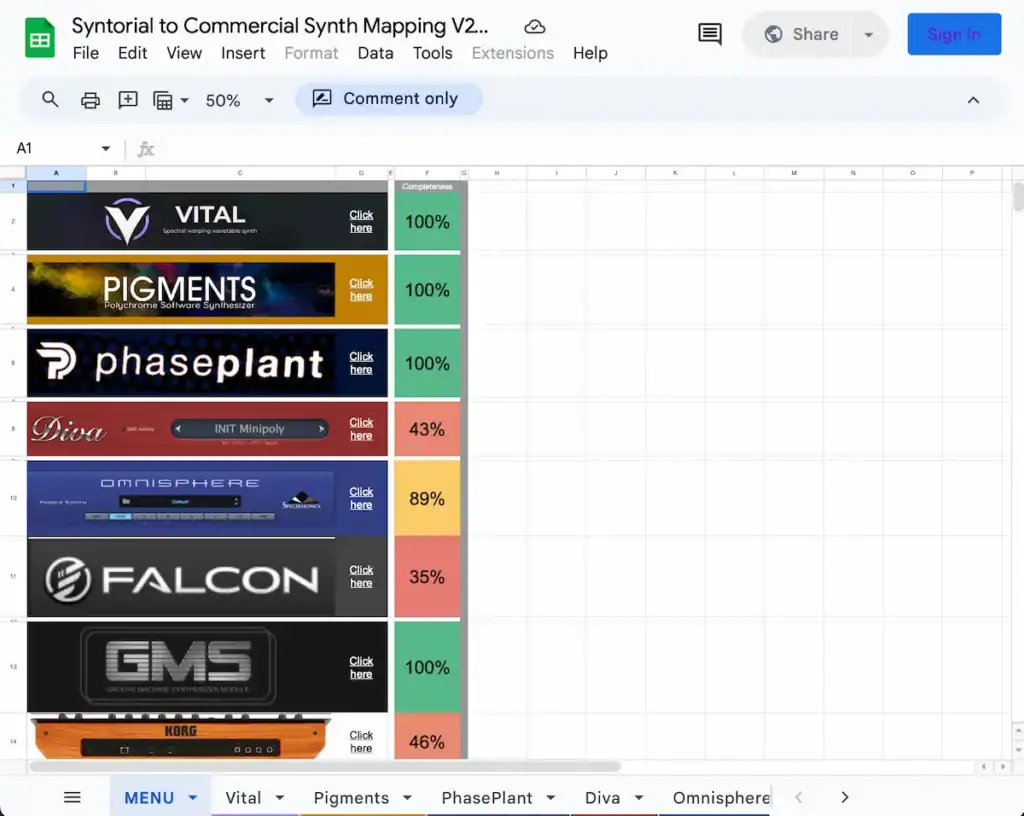Click the 'Click here' link beside Vital
This screenshot has height=816, width=1024.
click(361, 221)
